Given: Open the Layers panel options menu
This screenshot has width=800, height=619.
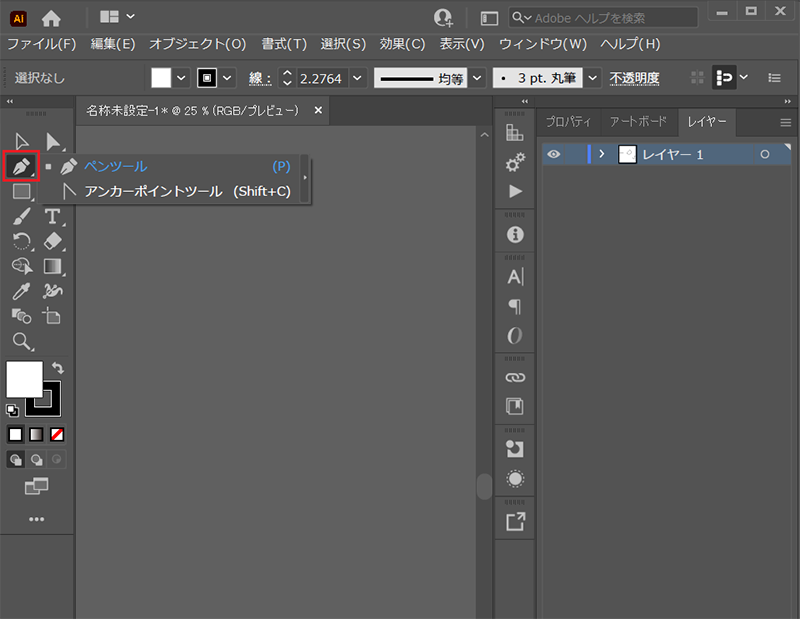Looking at the screenshot, I should point(785,122).
